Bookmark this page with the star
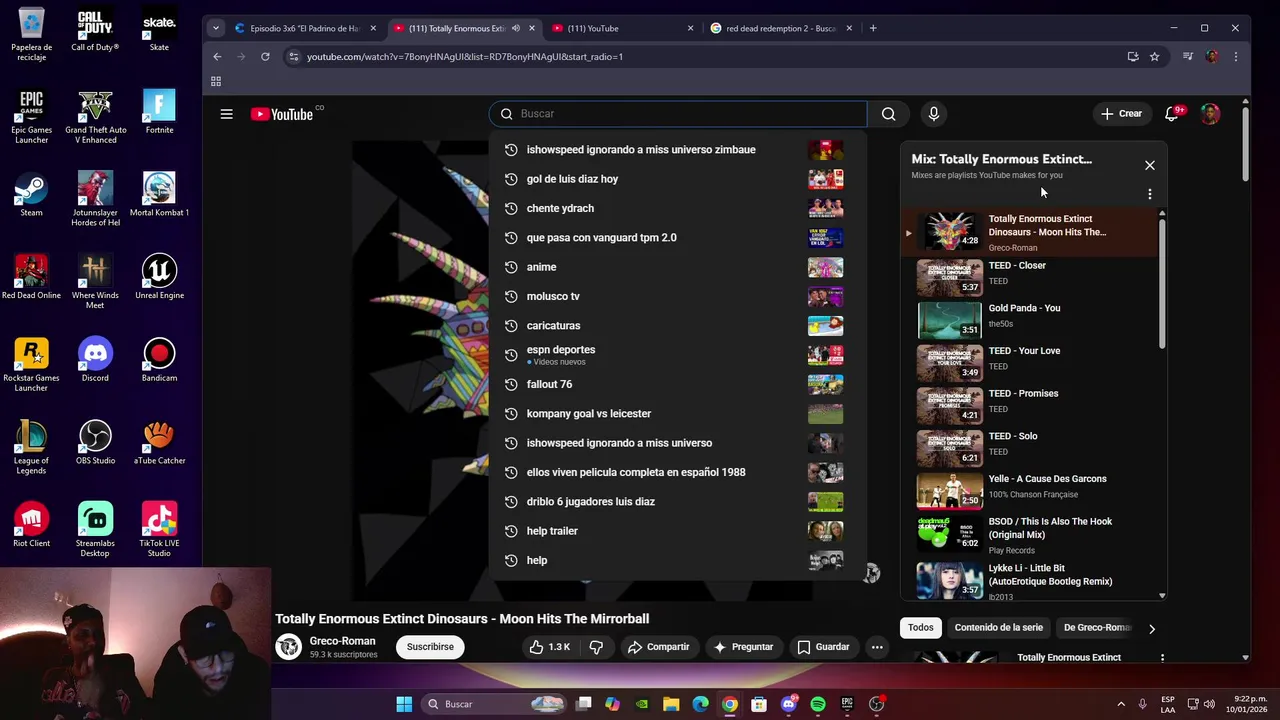The width and height of the screenshot is (1280, 720). pyautogui.click(x=1155, y=57)
